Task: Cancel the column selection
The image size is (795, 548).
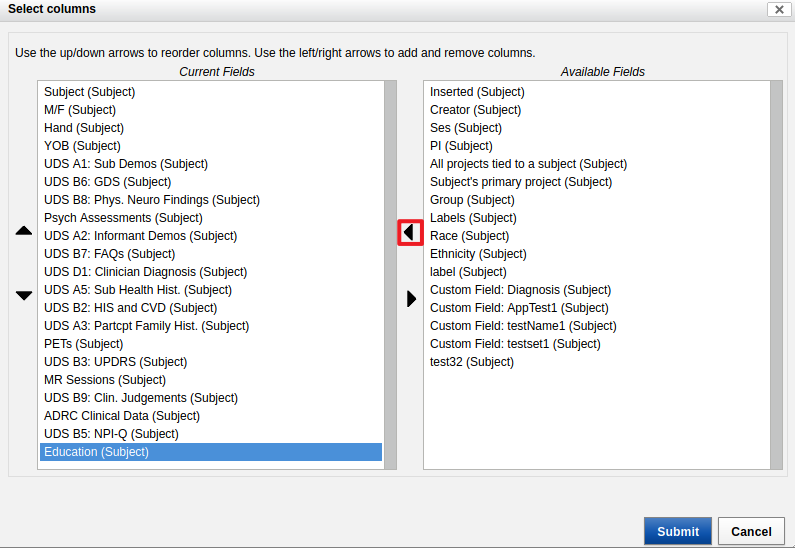Action: coord(751,531)
